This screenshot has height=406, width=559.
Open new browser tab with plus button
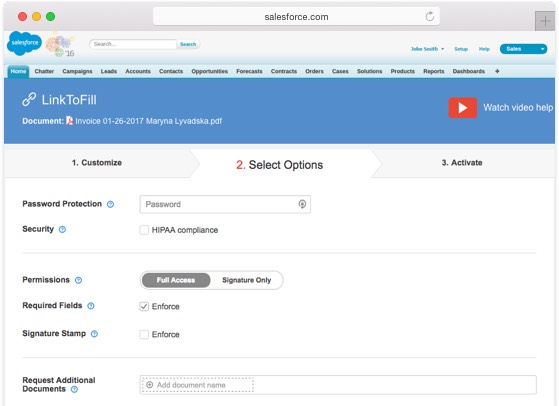click(x=544, y=21)
